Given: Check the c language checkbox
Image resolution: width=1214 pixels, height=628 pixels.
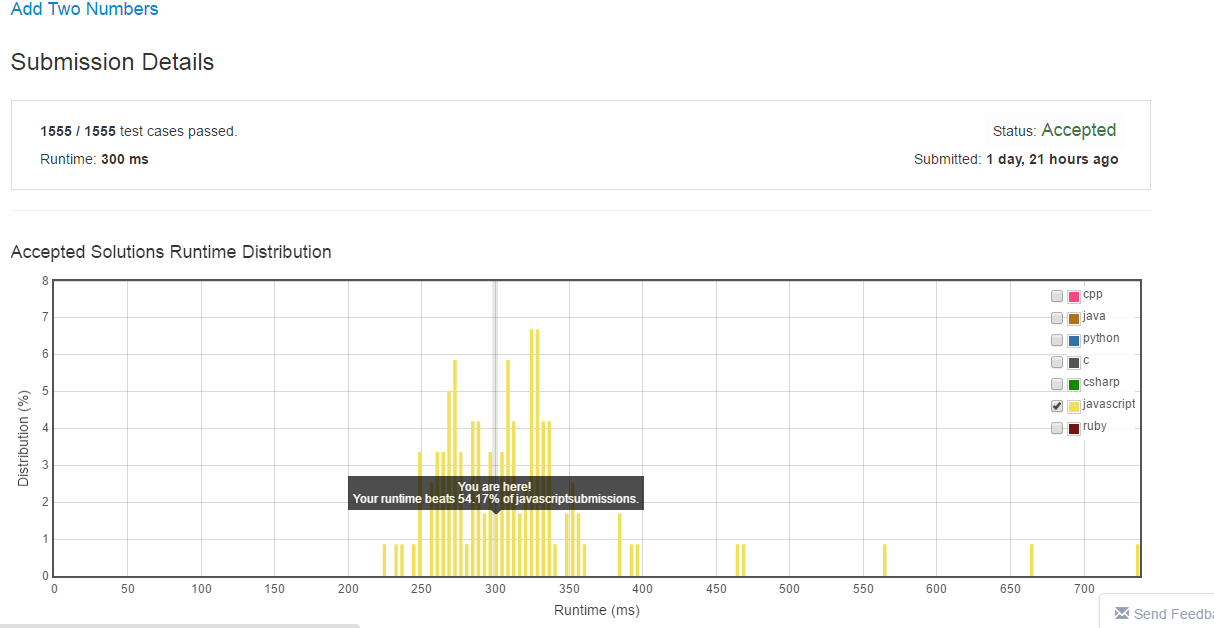Looking at the screenshot, I should [1057, 362].
